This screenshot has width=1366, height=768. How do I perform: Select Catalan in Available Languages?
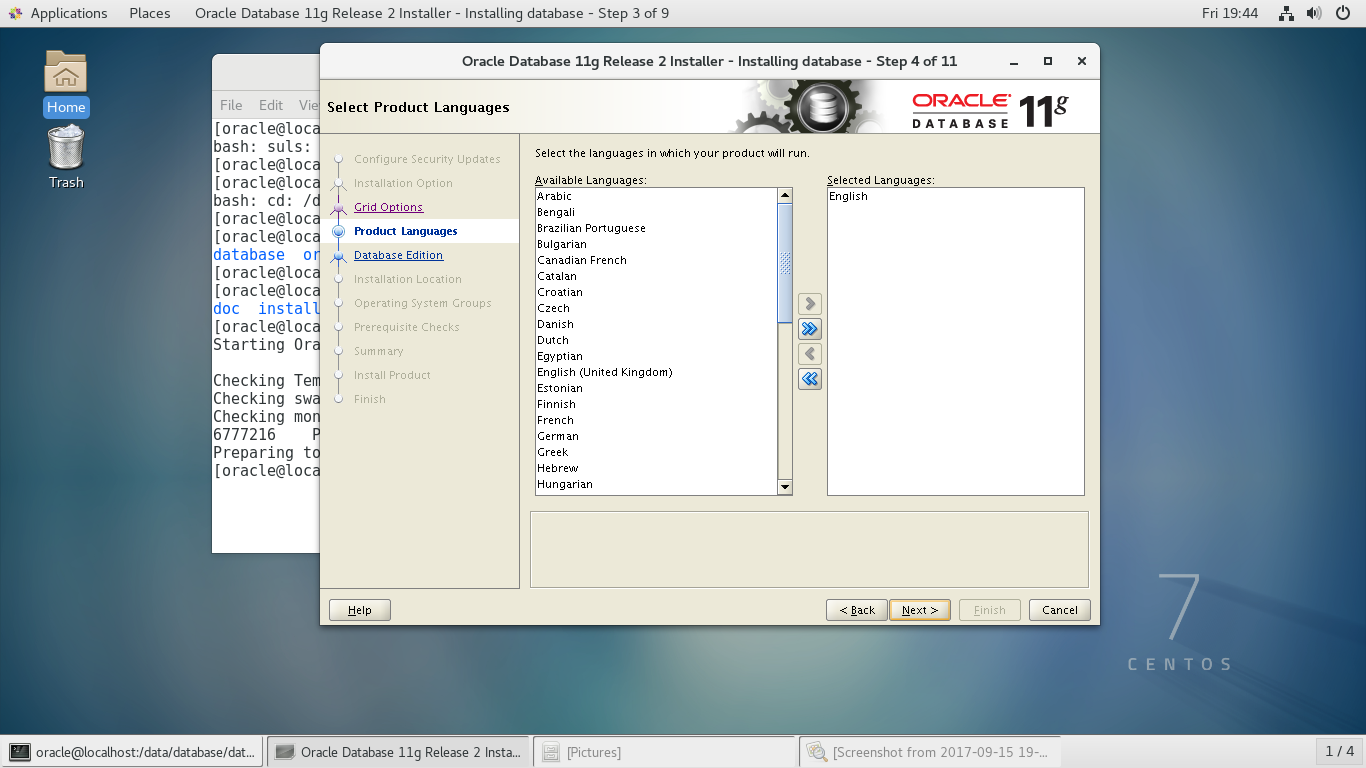click(656, 276)
